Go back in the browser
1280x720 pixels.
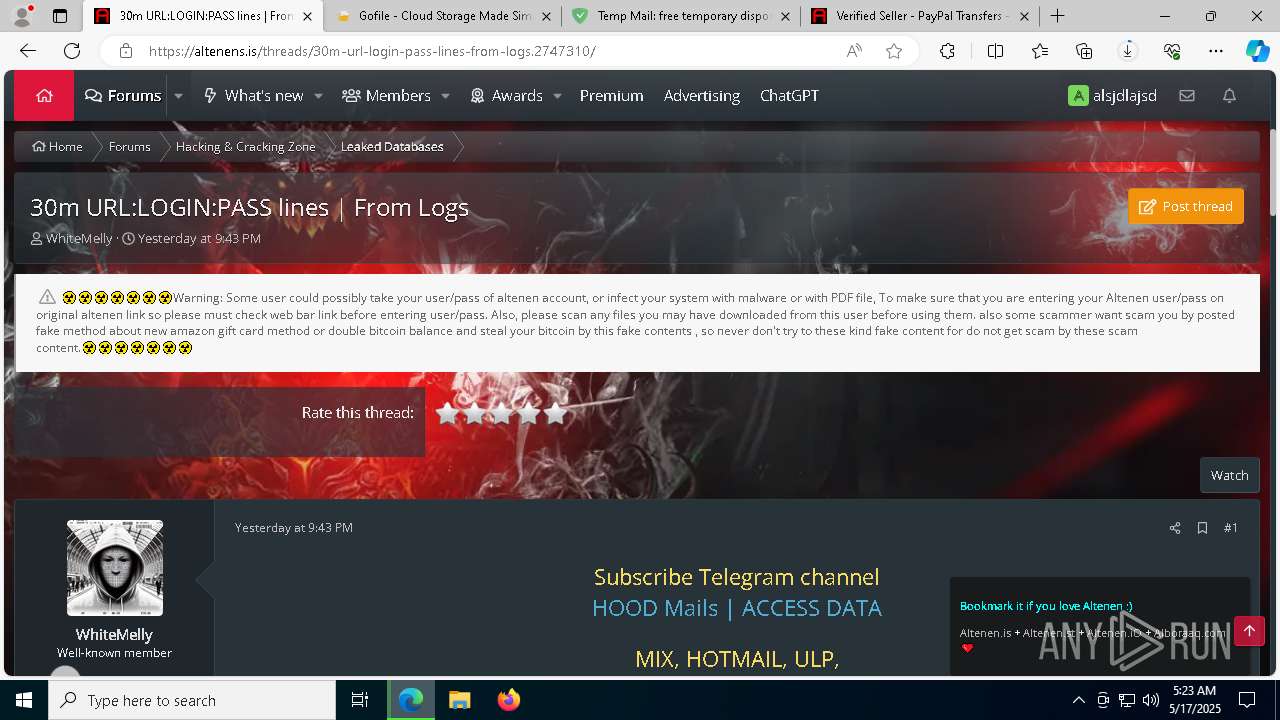[x=28, y=51]
